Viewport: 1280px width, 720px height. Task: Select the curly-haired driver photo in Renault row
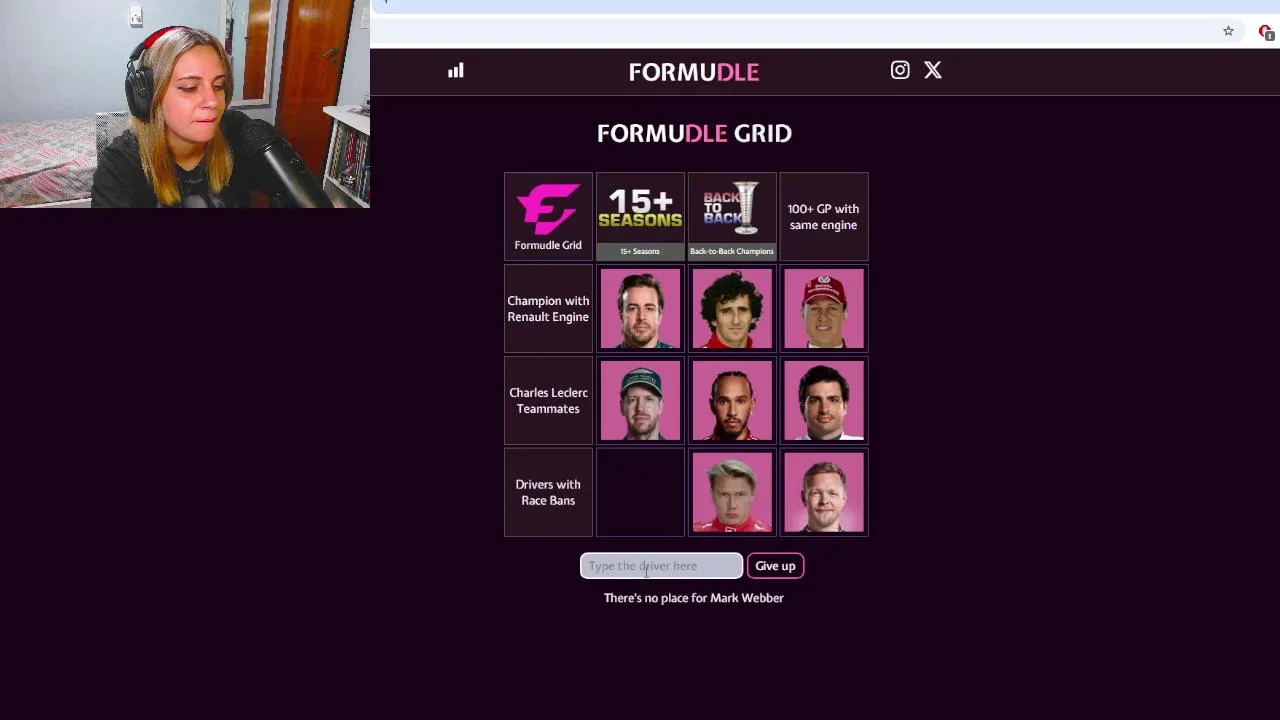pos(732,308)
